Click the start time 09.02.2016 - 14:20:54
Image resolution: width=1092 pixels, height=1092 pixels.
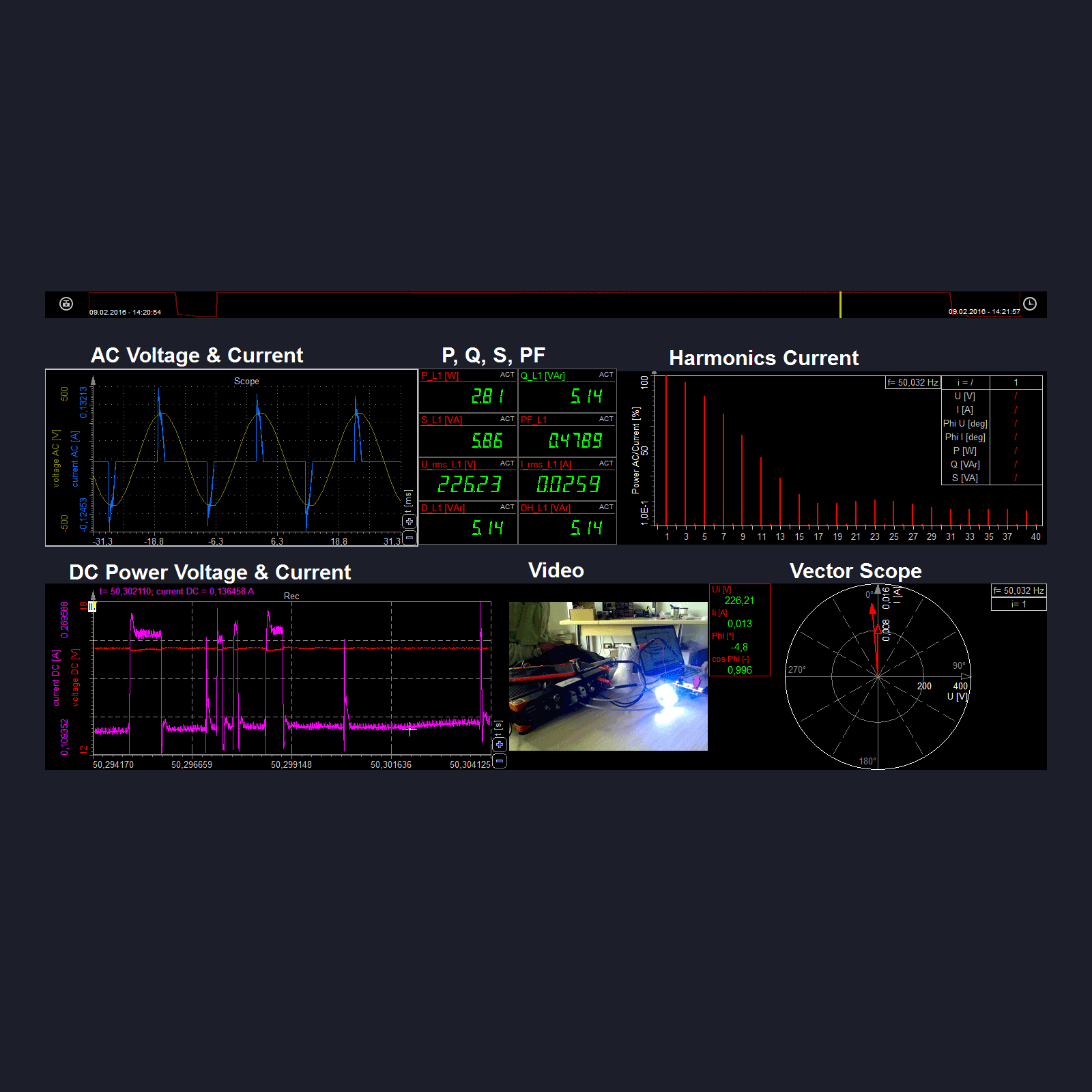(x=125, y=313)
